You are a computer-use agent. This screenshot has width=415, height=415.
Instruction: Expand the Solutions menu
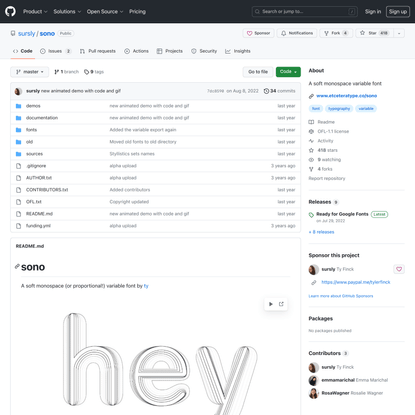[67, 12]
